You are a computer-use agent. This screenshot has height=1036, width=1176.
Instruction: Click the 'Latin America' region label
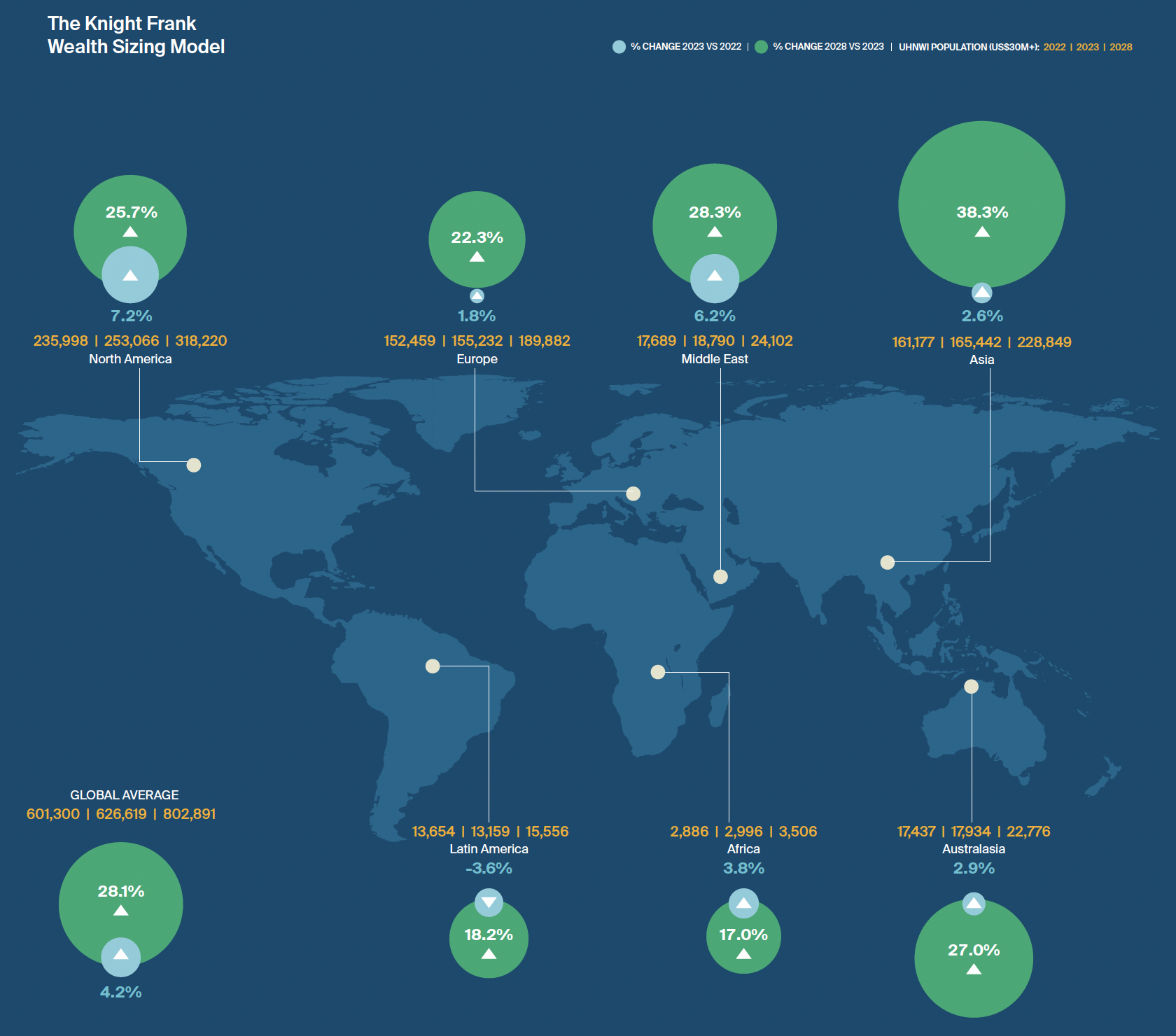(489, 849)
